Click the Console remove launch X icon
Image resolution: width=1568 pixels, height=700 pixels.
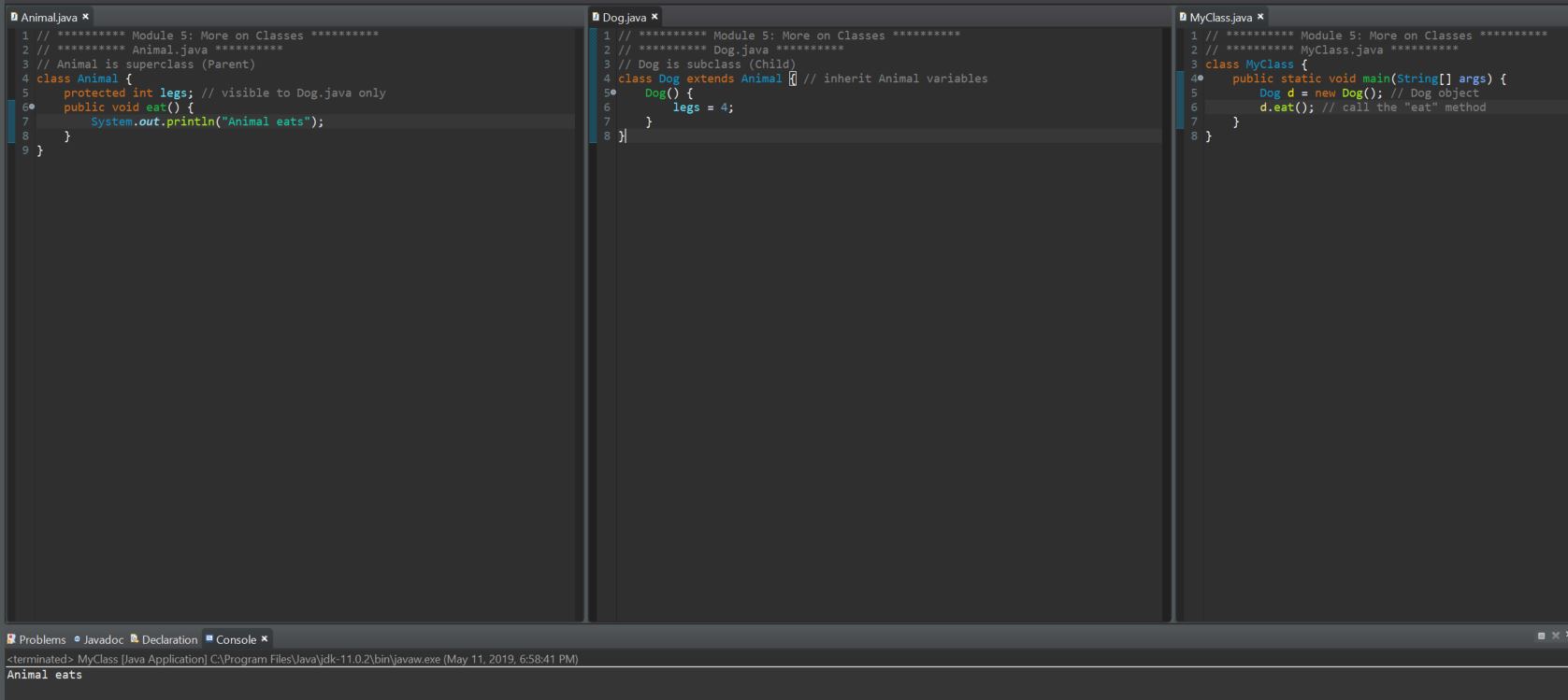[x=1556, y=636]
